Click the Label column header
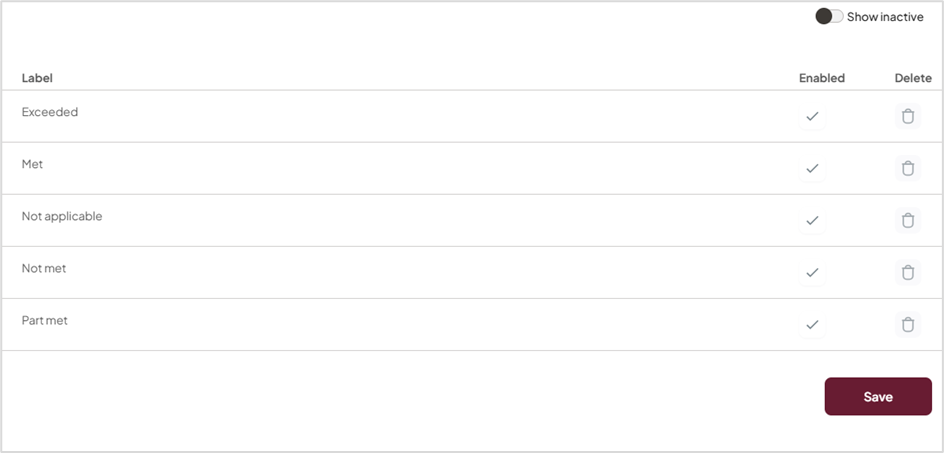This screenshot has width=944, height=453. [37, 78]
